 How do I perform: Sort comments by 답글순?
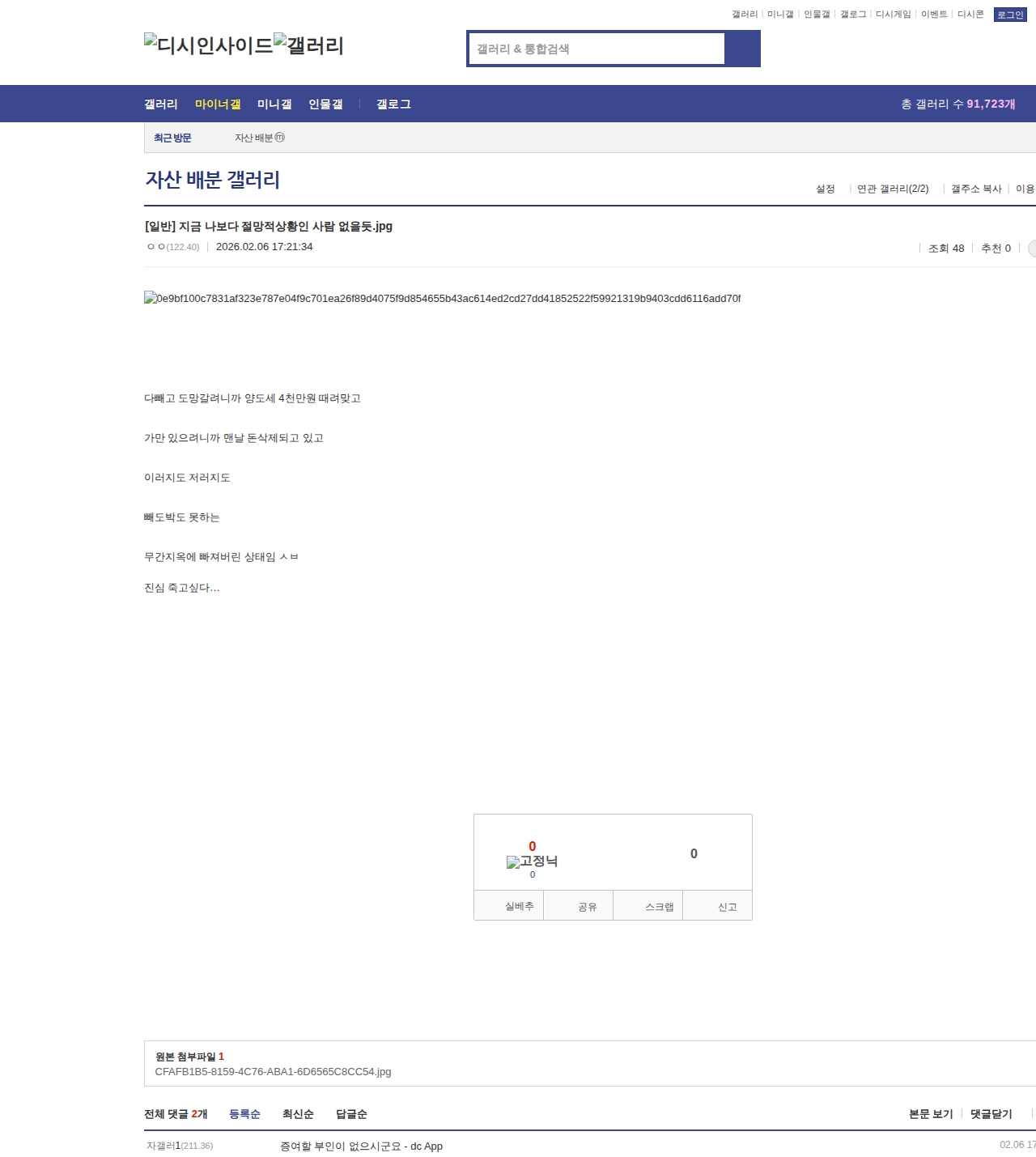tap(351, 1114)
